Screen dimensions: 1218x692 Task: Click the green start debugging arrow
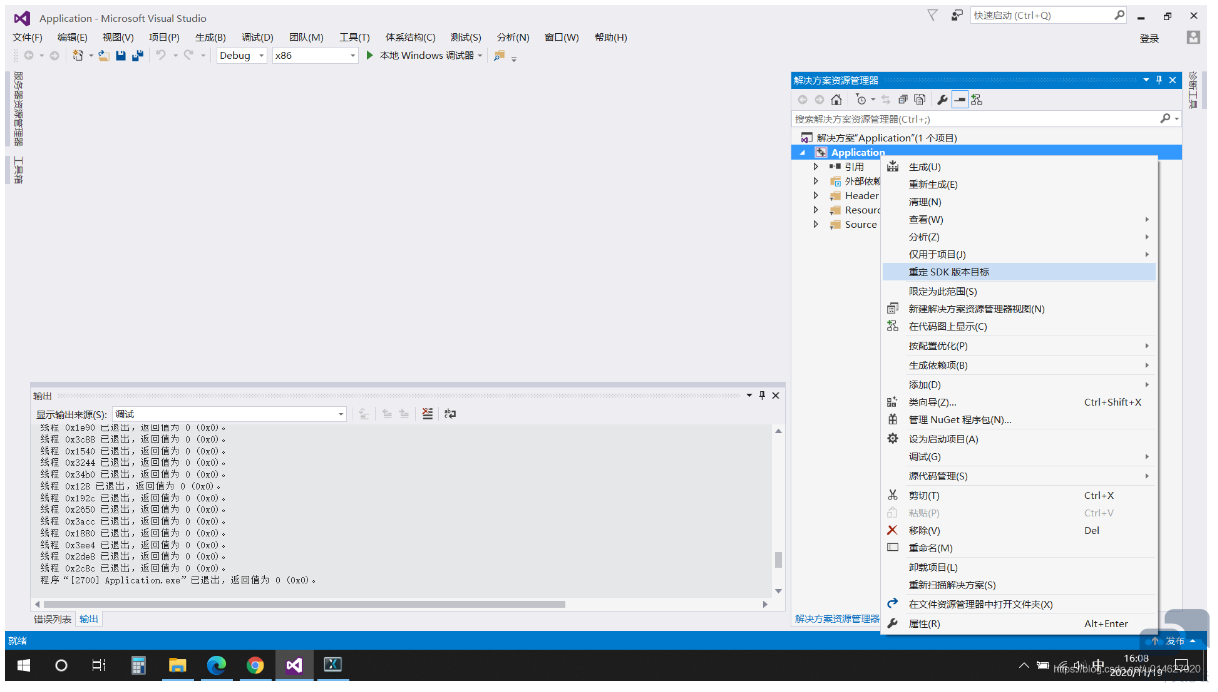point(370,56)
